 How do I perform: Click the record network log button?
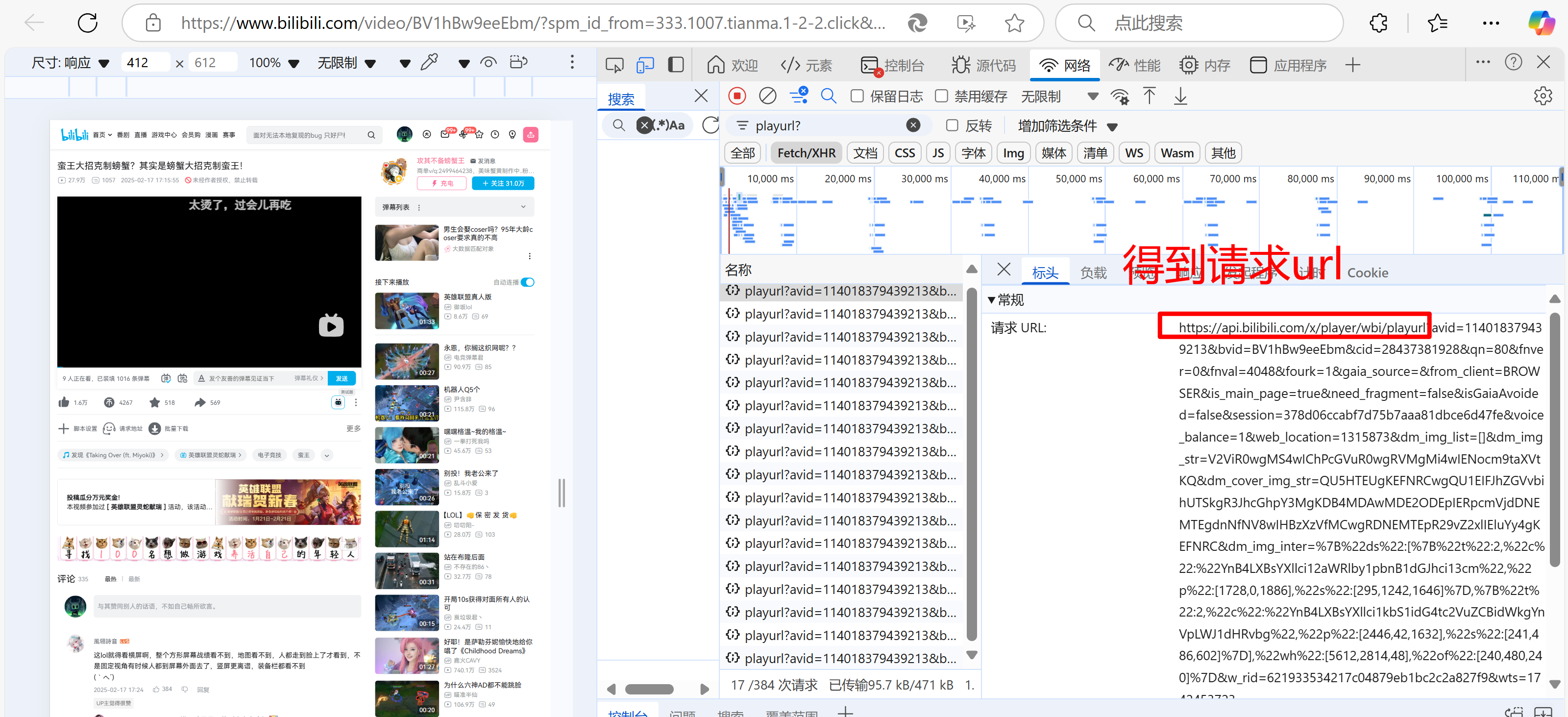(x=736, y=96)
